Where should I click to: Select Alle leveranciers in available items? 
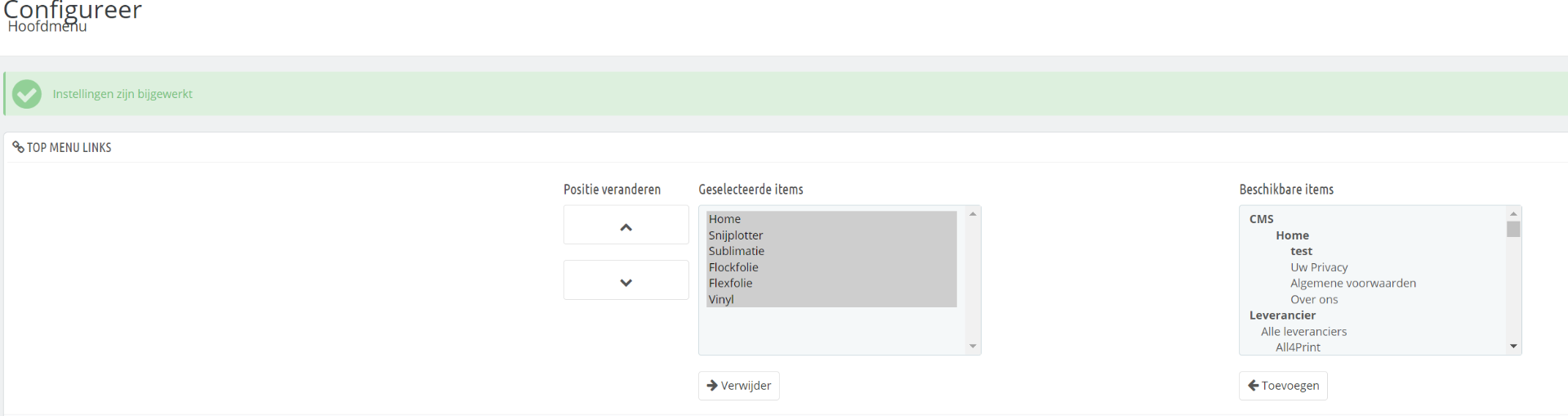(1303, 331)
